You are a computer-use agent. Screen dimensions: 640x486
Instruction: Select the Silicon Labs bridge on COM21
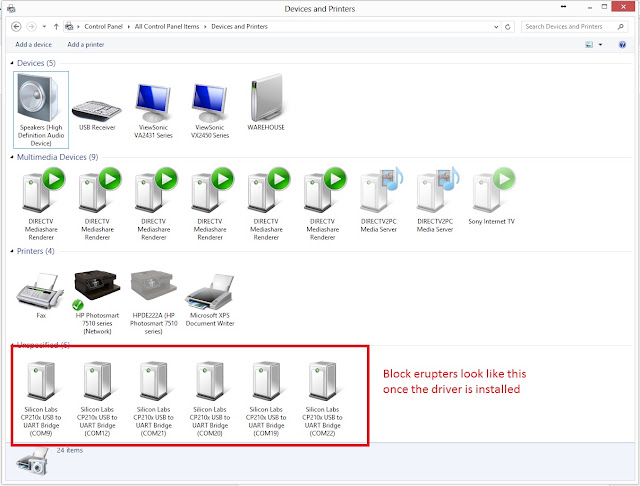(153, 399)
